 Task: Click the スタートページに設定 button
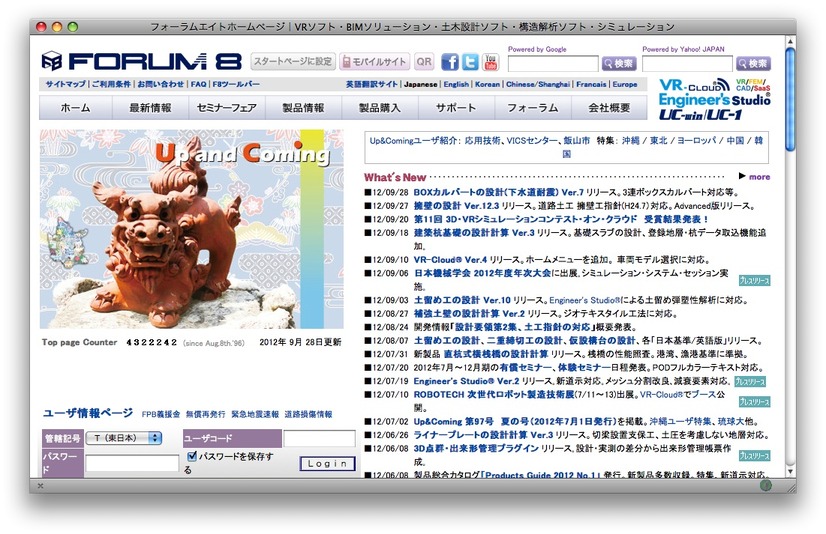pyautogui.click(x=292, y=62)
